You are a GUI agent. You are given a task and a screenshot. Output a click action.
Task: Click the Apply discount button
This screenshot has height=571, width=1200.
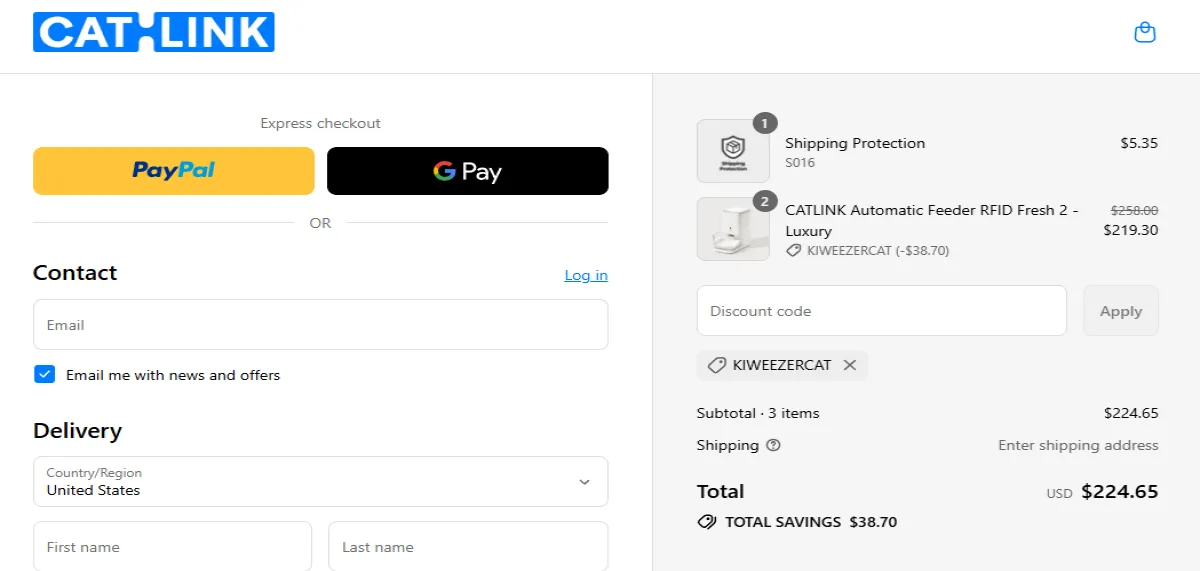[1121, 311]
